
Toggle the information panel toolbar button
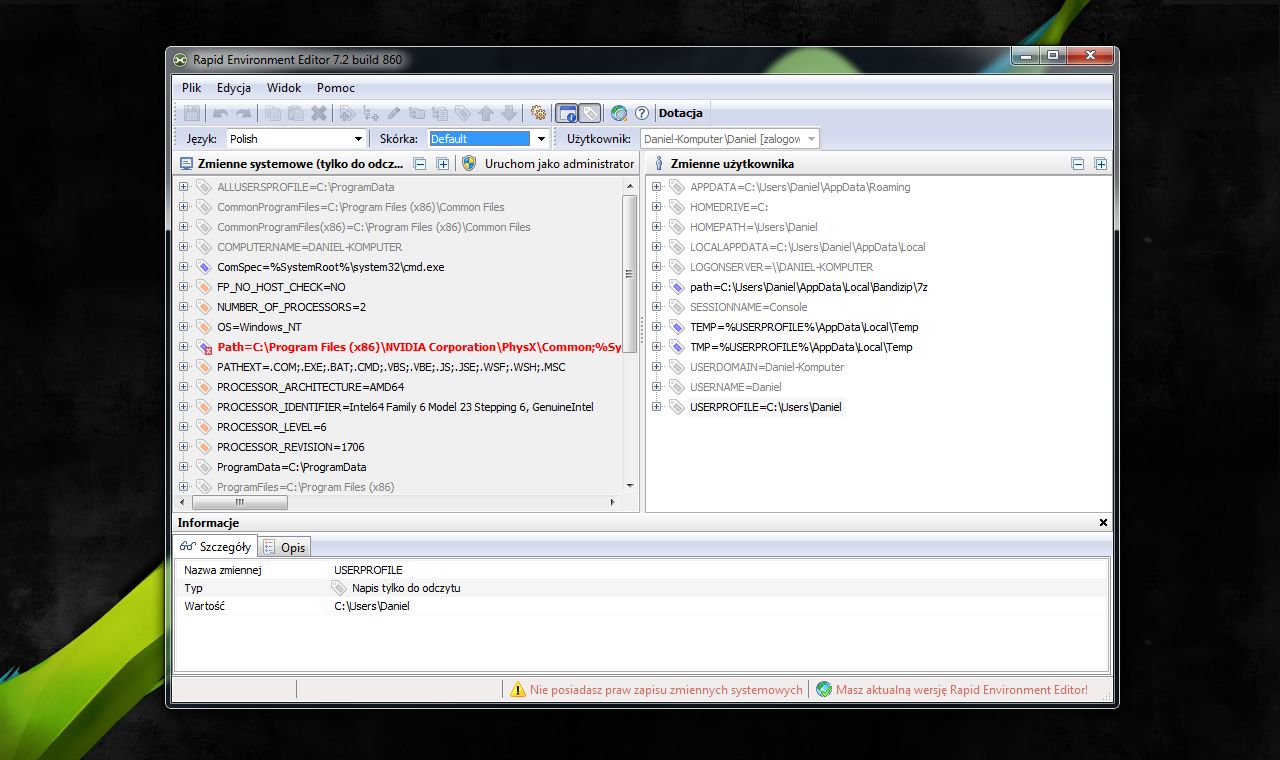coord(566,113)
